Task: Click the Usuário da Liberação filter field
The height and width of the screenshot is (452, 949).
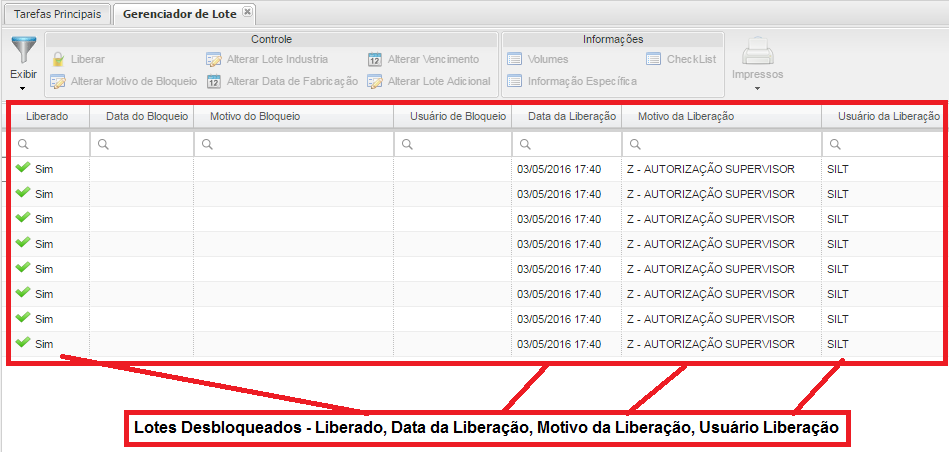Action: pos(883,144)
